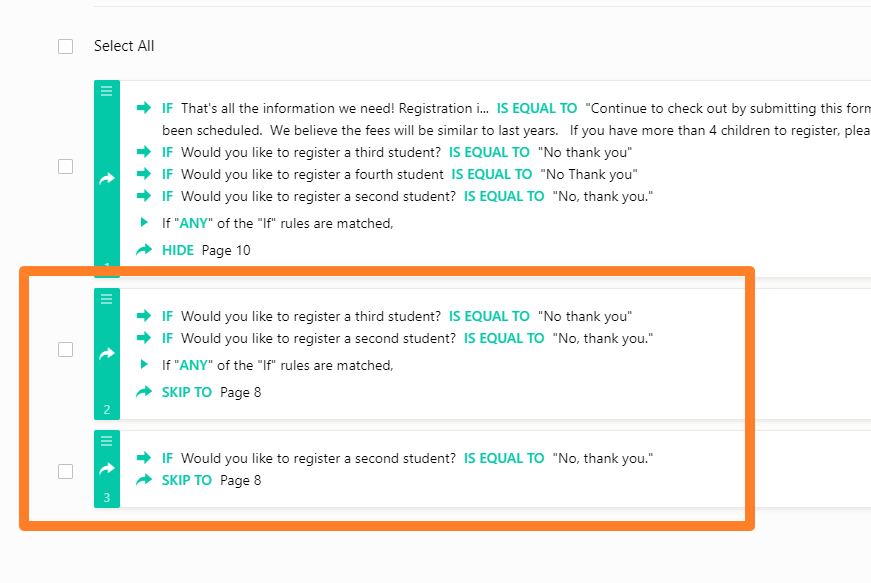This screenshot has width=871, height=583.
Task: Click the curved arrow icon on rule 2's green bar
Action: pos(106,353)
